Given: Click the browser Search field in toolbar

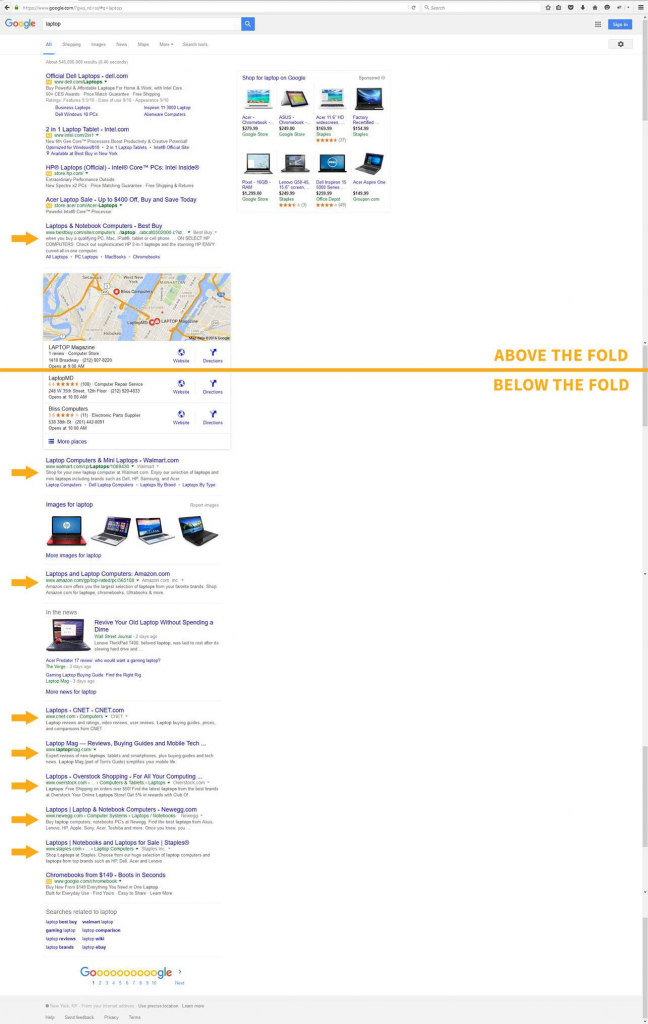Looking at the screenshot, I should (482, 8).
